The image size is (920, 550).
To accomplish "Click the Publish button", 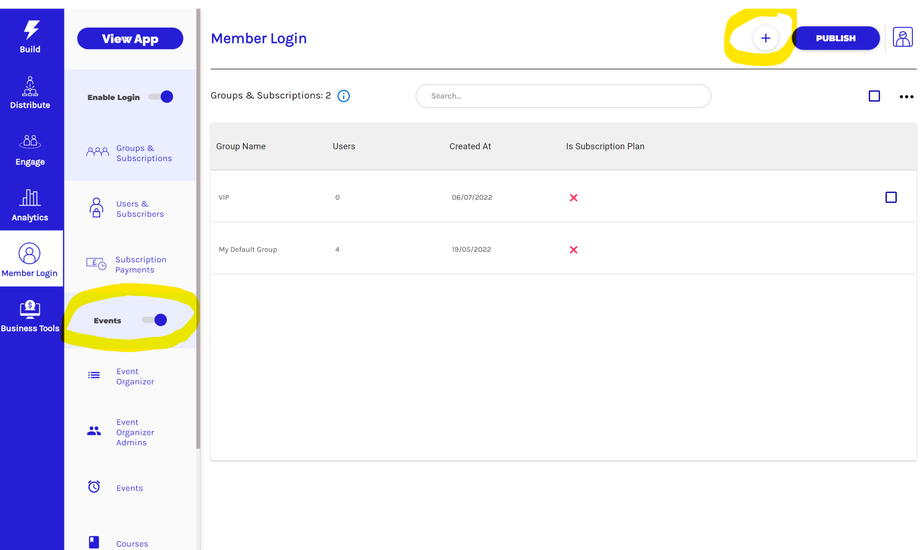I will (x=835, y=38).
